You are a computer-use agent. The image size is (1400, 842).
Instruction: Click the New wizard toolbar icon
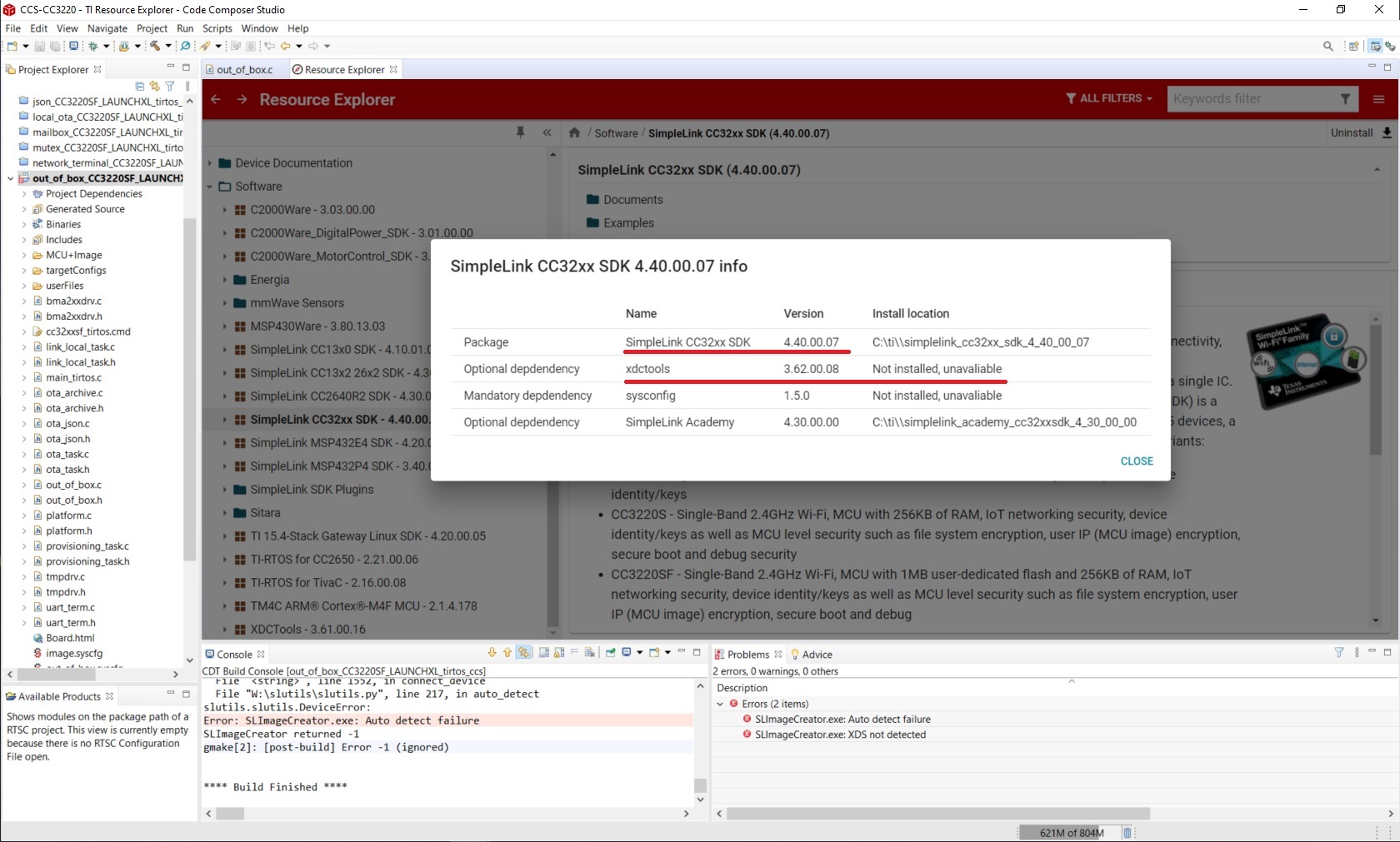pyautogui.click(x=12, y=47)
